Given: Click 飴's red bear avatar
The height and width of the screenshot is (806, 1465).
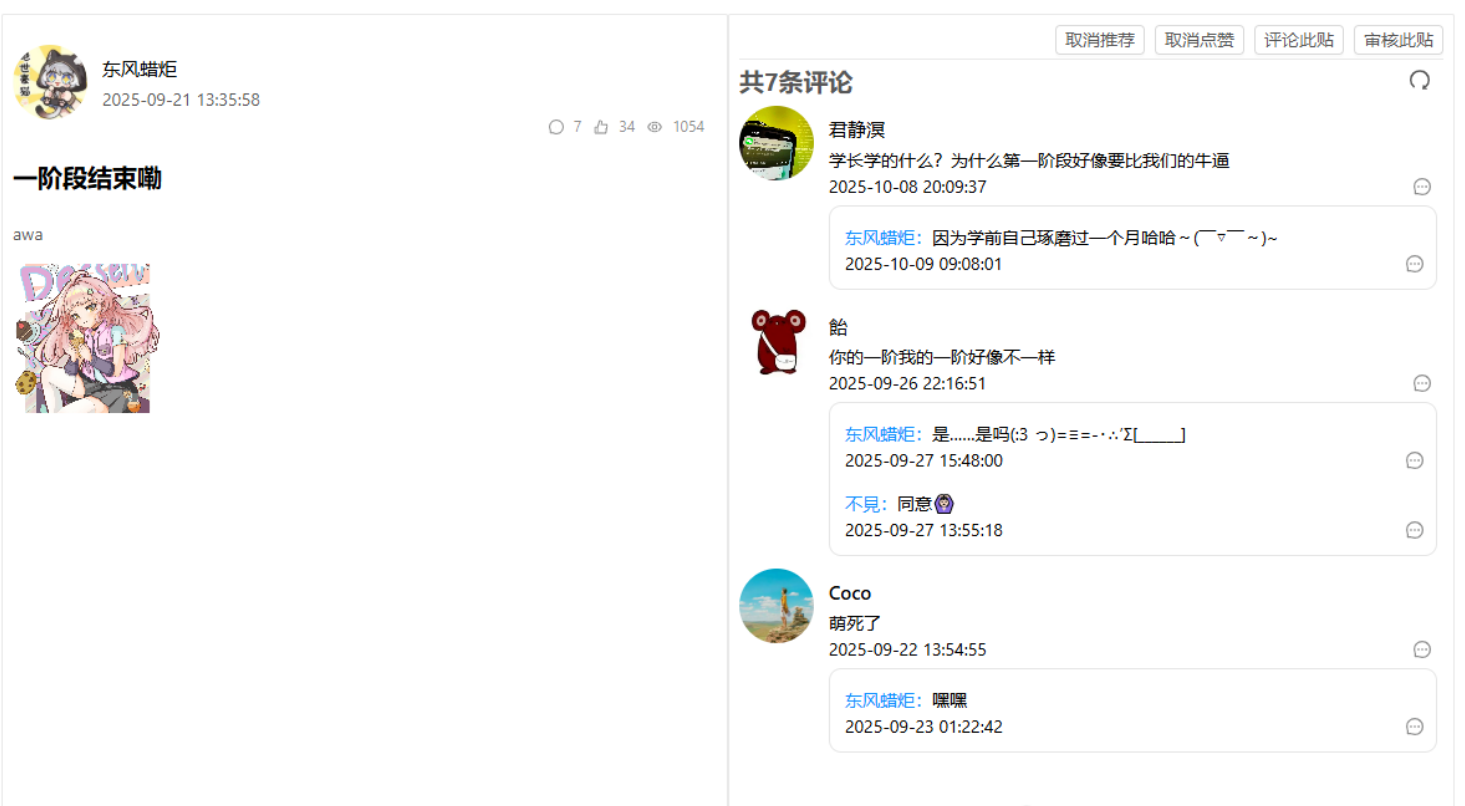Looking at the screenshot, I should pyautogui.click(x=776, y=341).
